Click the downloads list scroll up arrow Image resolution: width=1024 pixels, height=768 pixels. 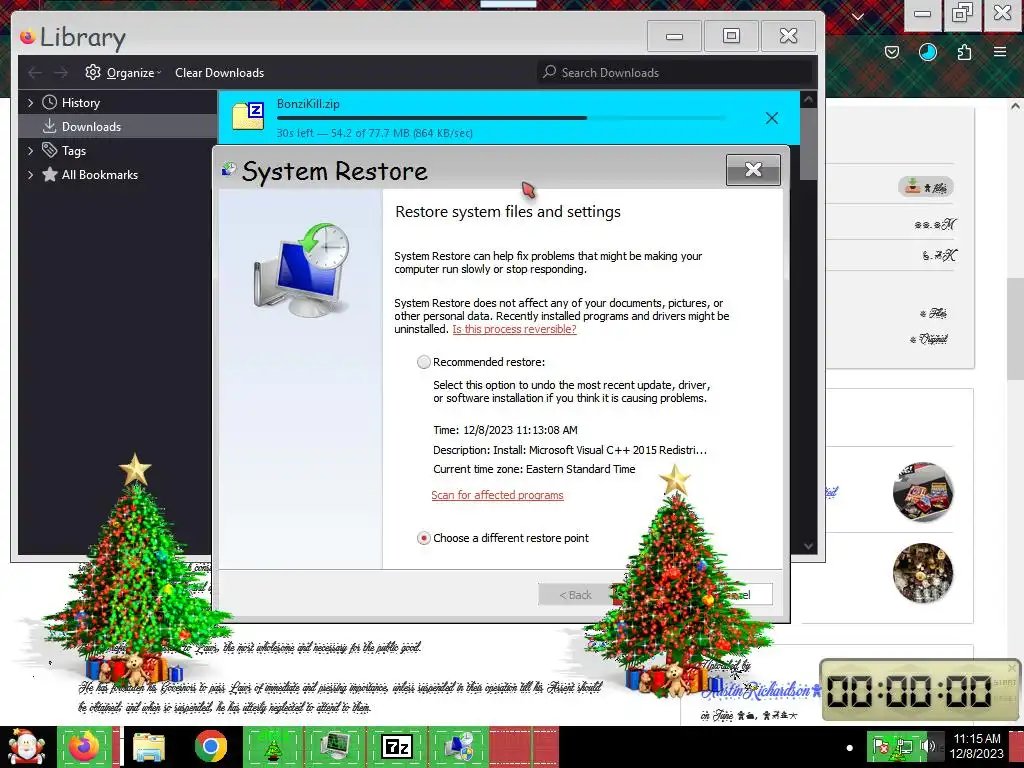(x=808, y=99)
